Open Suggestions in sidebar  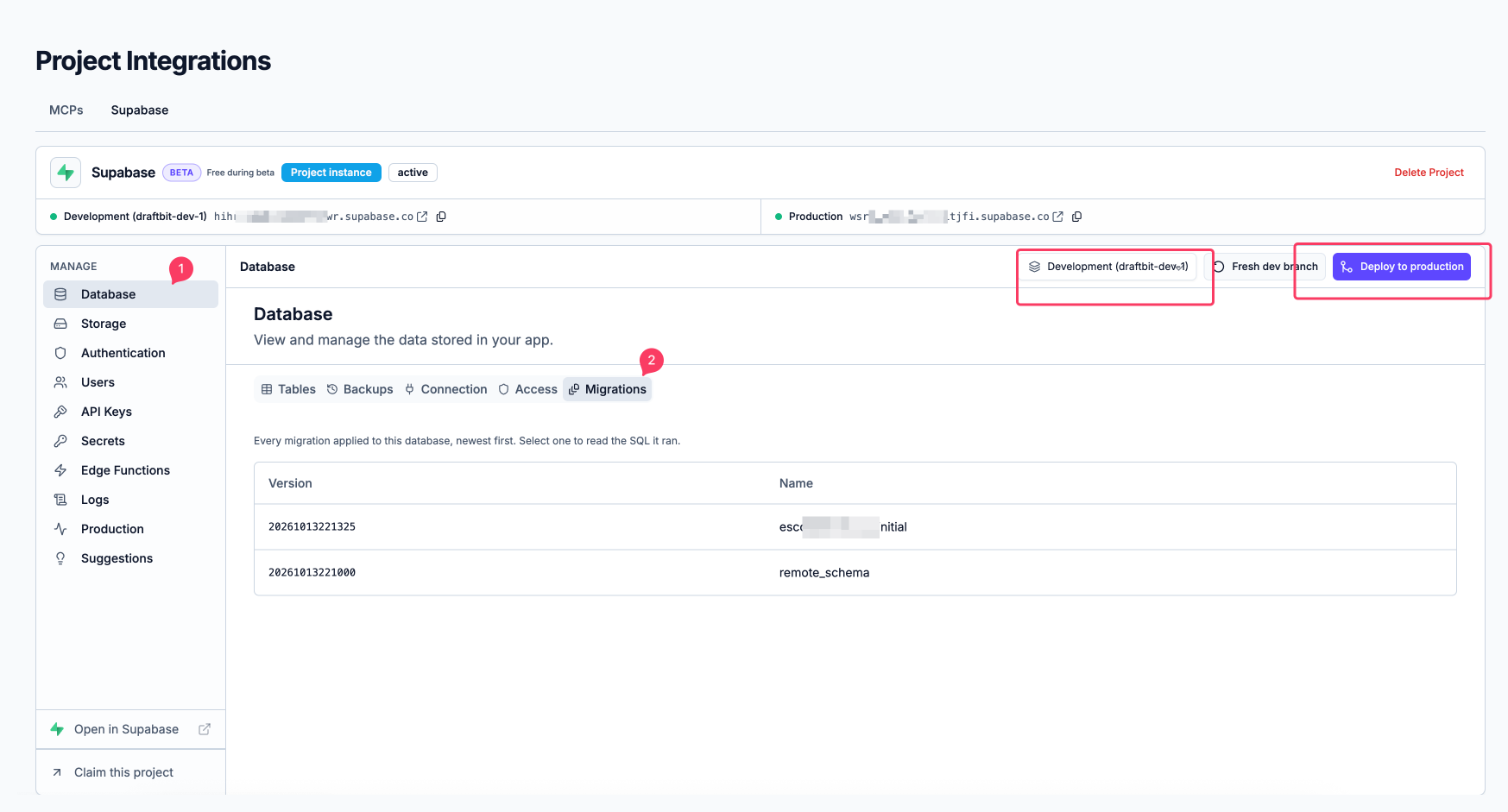130,558
